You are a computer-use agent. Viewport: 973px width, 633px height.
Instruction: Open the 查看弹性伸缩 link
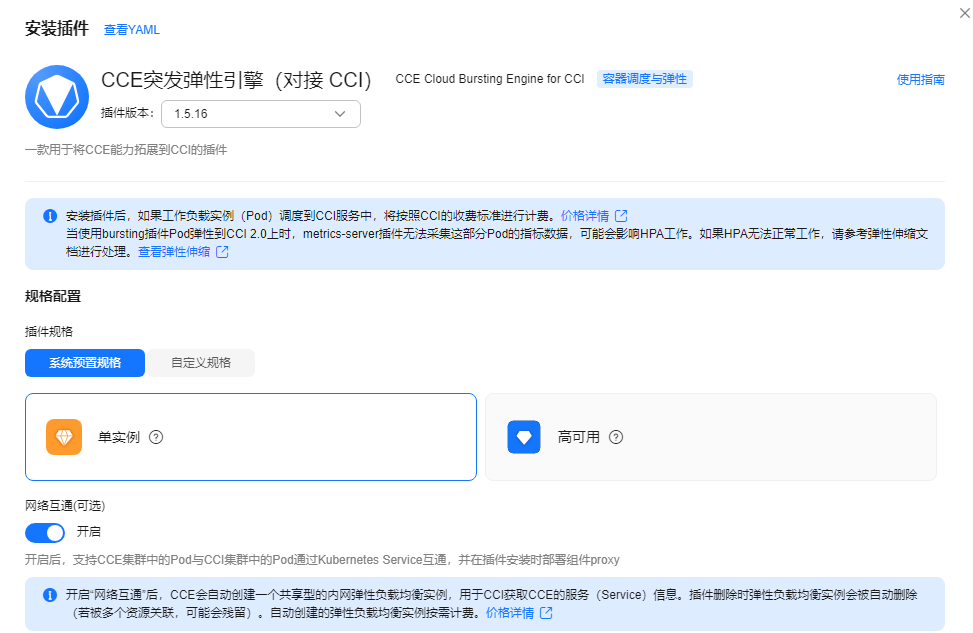(x=174, y=251)
